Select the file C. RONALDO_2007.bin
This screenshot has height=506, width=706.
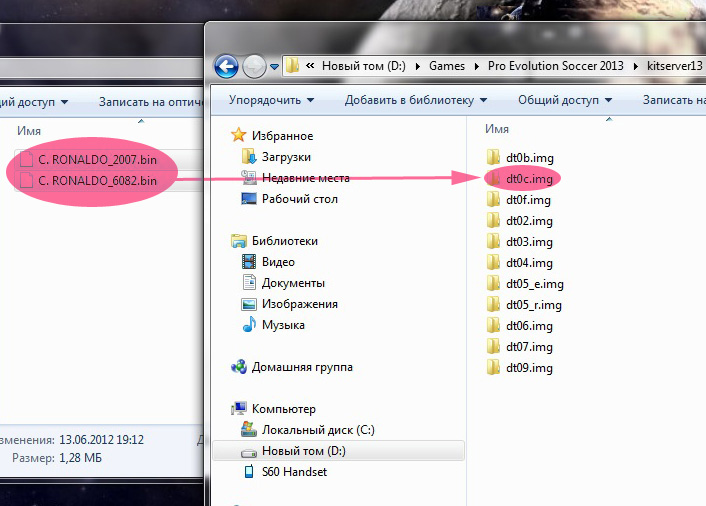tap(97, 159)
